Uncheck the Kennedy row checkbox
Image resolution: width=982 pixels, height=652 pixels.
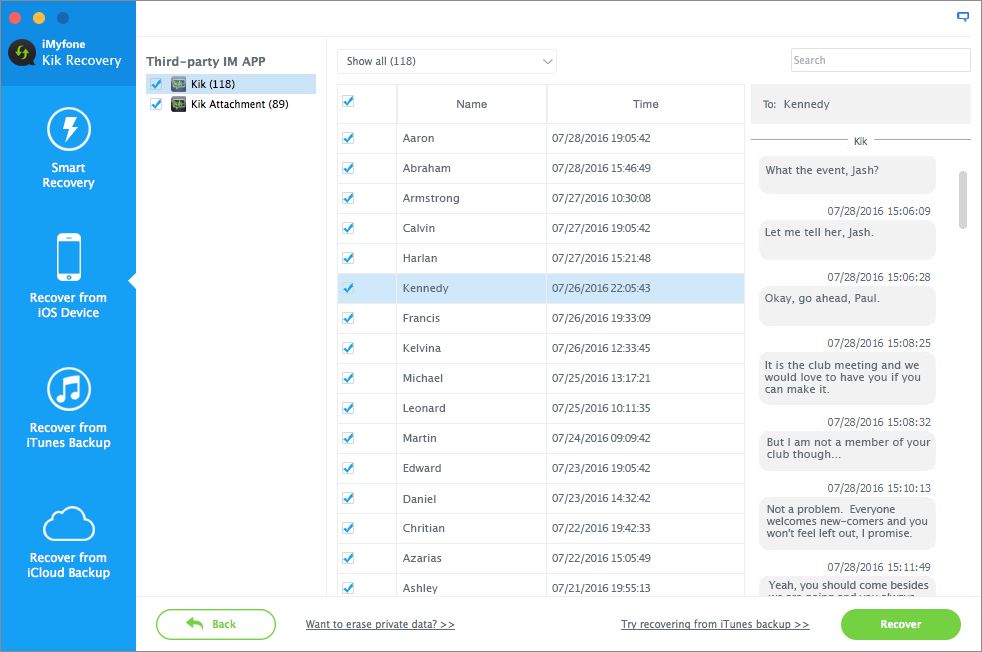pyautogui.click(x=348, y=288)
